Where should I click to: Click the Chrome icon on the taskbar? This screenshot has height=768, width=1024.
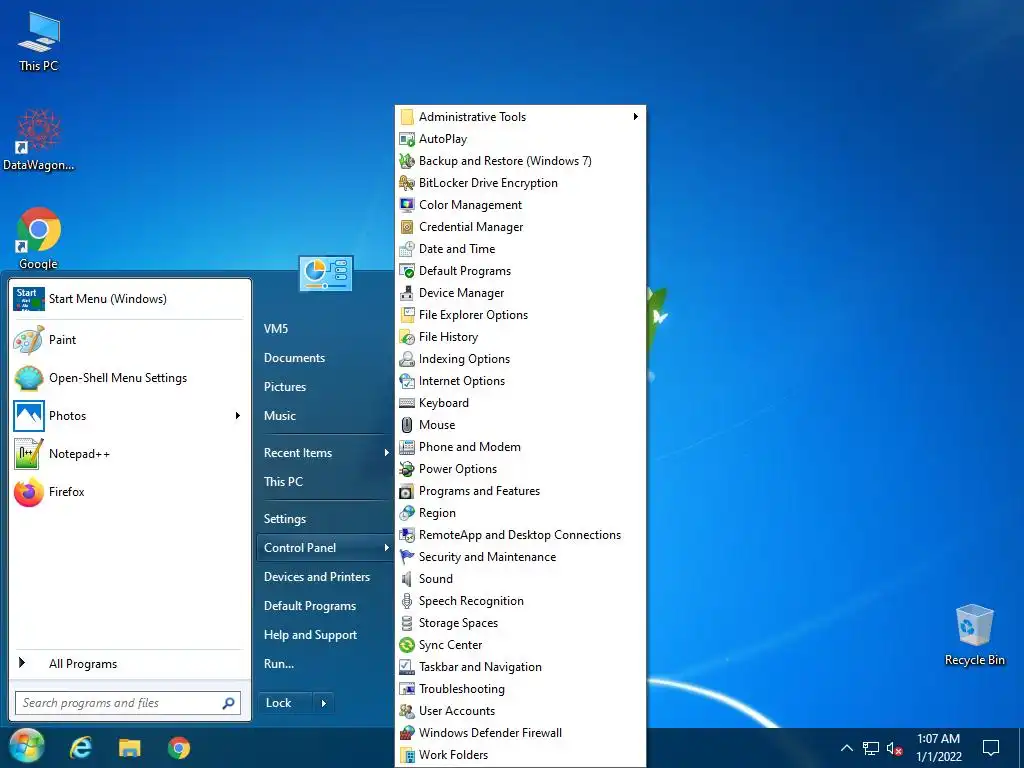(178, 748)
